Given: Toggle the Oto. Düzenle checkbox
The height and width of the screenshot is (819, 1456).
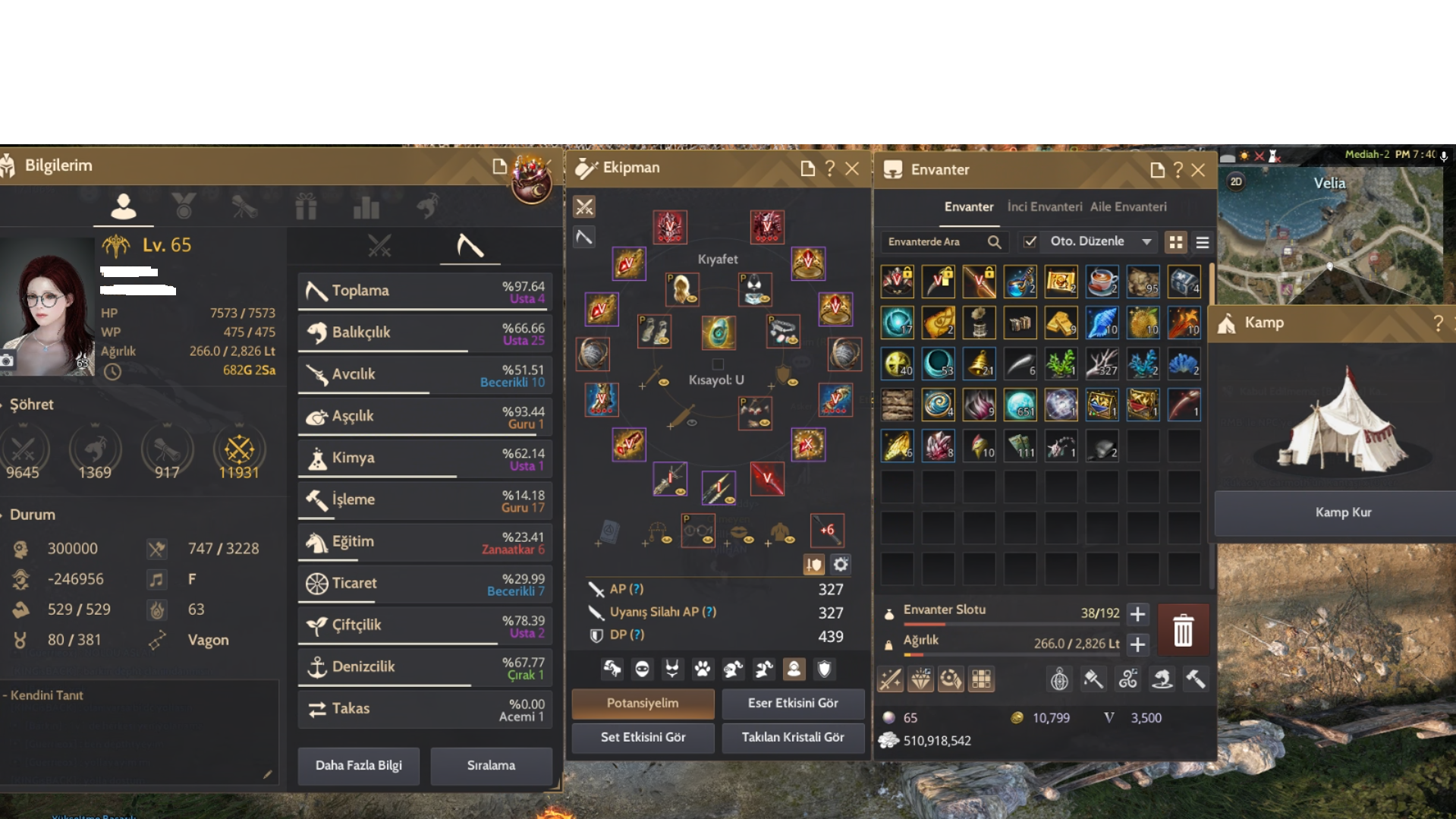Looking at the screenshot, I should point(1030,241).
